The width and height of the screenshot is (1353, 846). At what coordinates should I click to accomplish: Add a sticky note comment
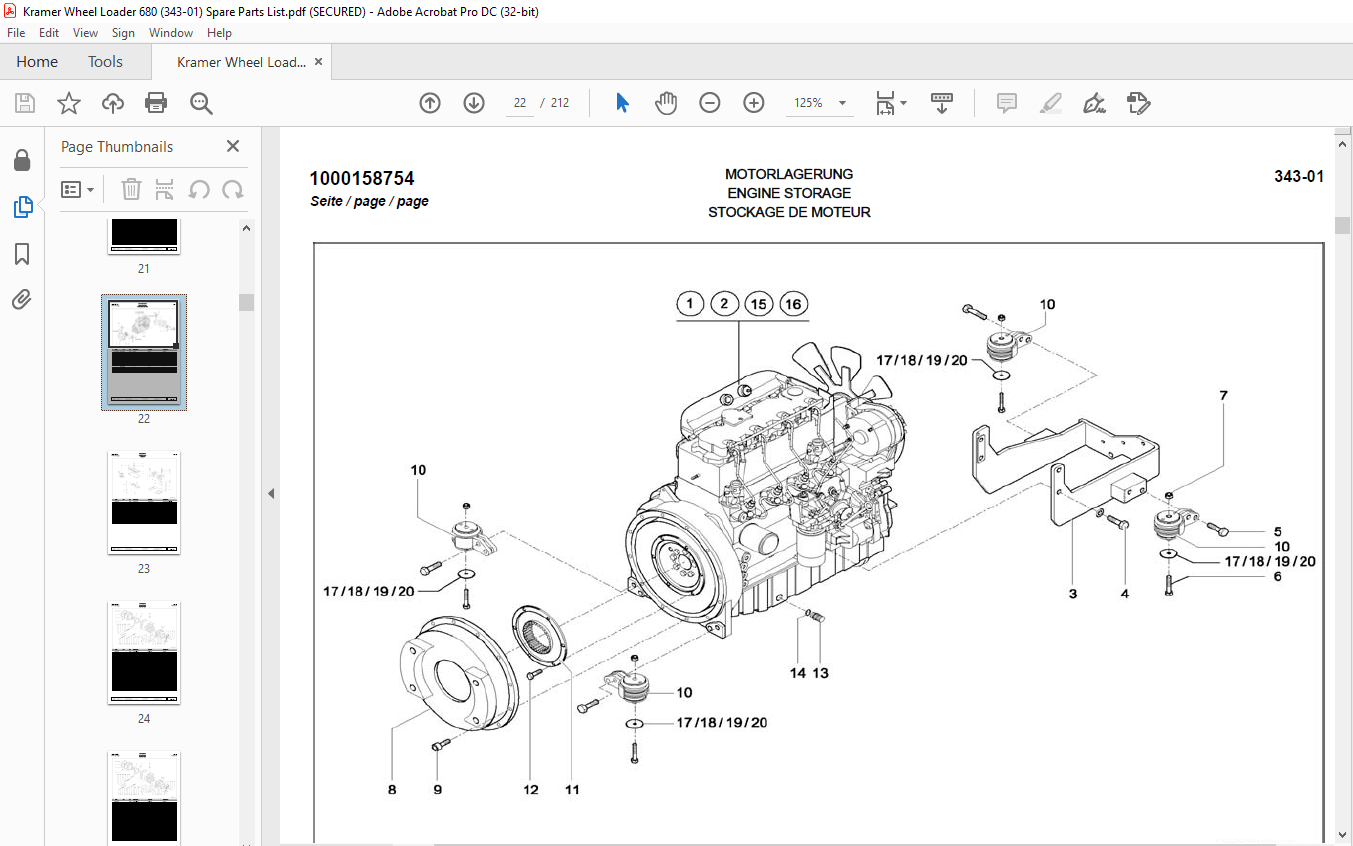[1006, 103]
